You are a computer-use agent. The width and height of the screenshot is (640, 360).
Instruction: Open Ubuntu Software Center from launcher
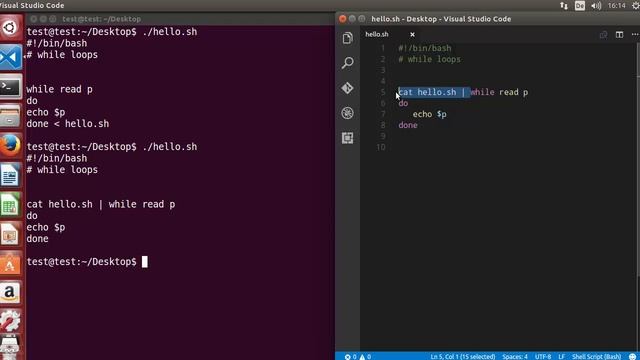[x=11, y=263]
